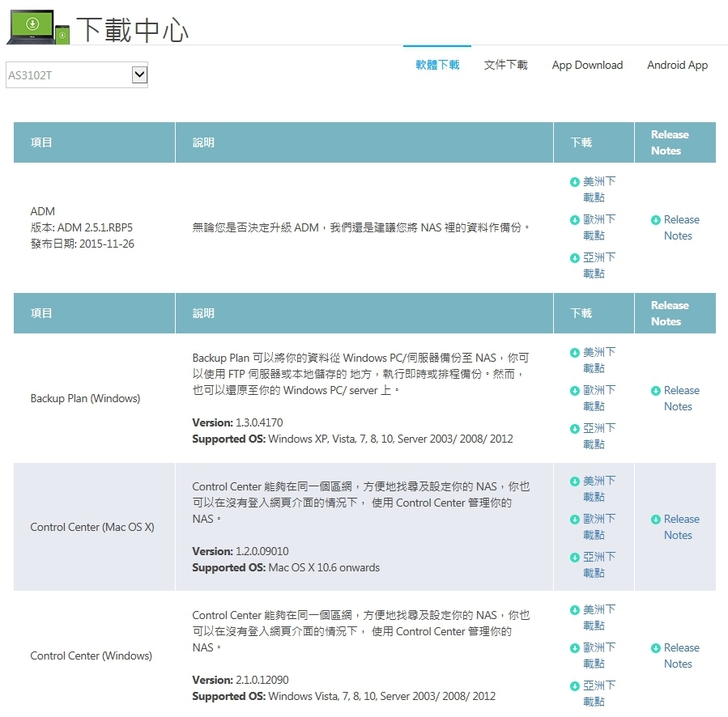Screen dimensions: 728x717
Task: Click ADM Americas download arrow icon
Action: (575, 182)
